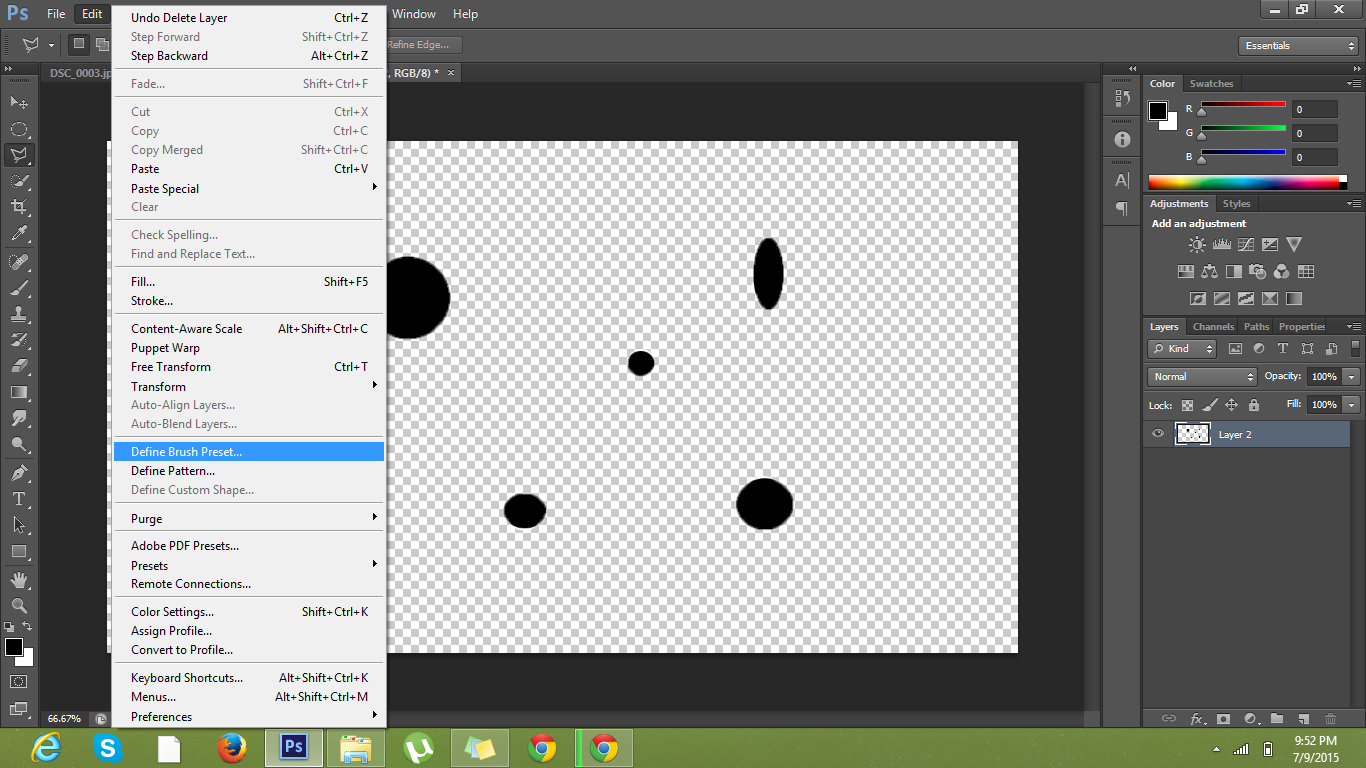Screen dimensions: 1366x768
Task: Select the Move tool
Action: coord(19,102)
